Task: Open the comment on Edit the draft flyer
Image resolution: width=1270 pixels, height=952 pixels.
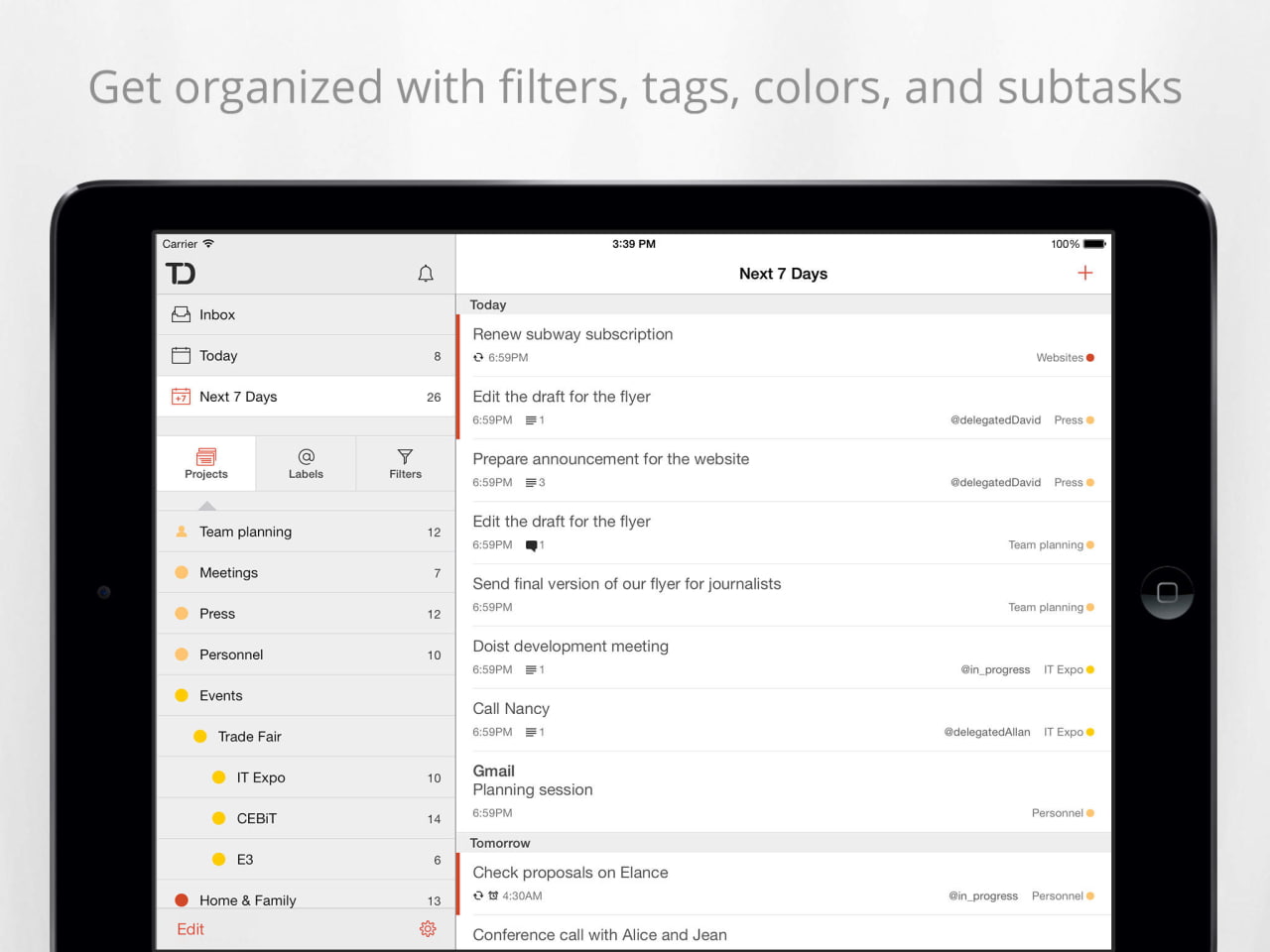Action: 534,544
